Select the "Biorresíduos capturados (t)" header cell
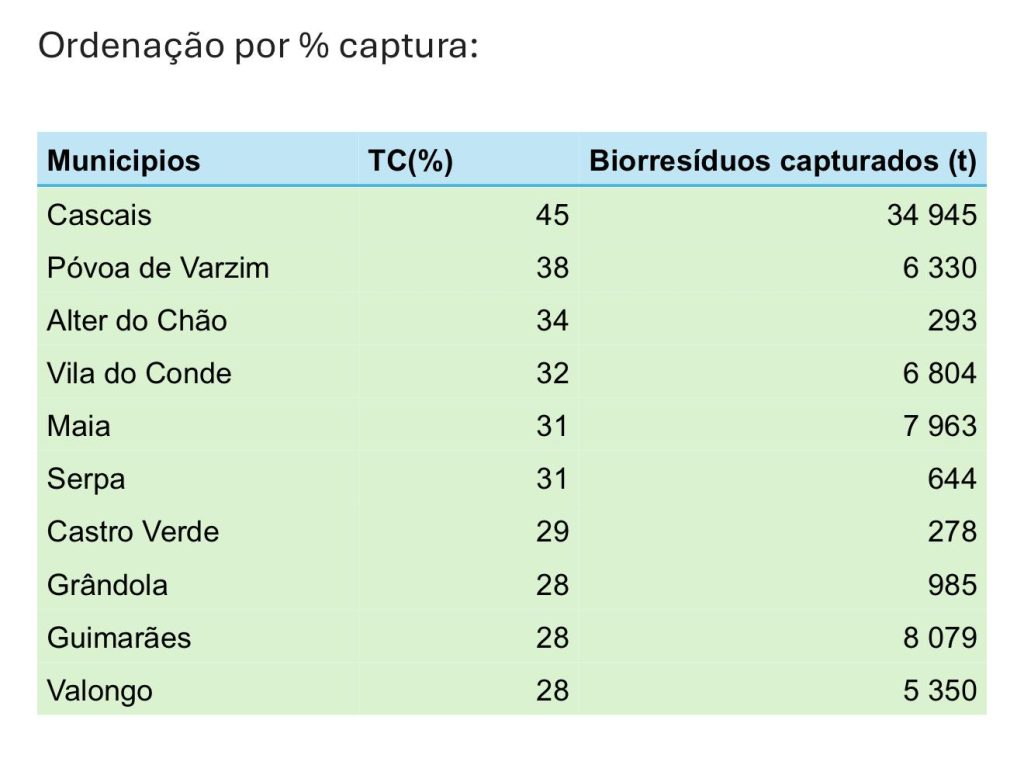The height and width of the screenshot is (782, 1024). tap(782, 161)
